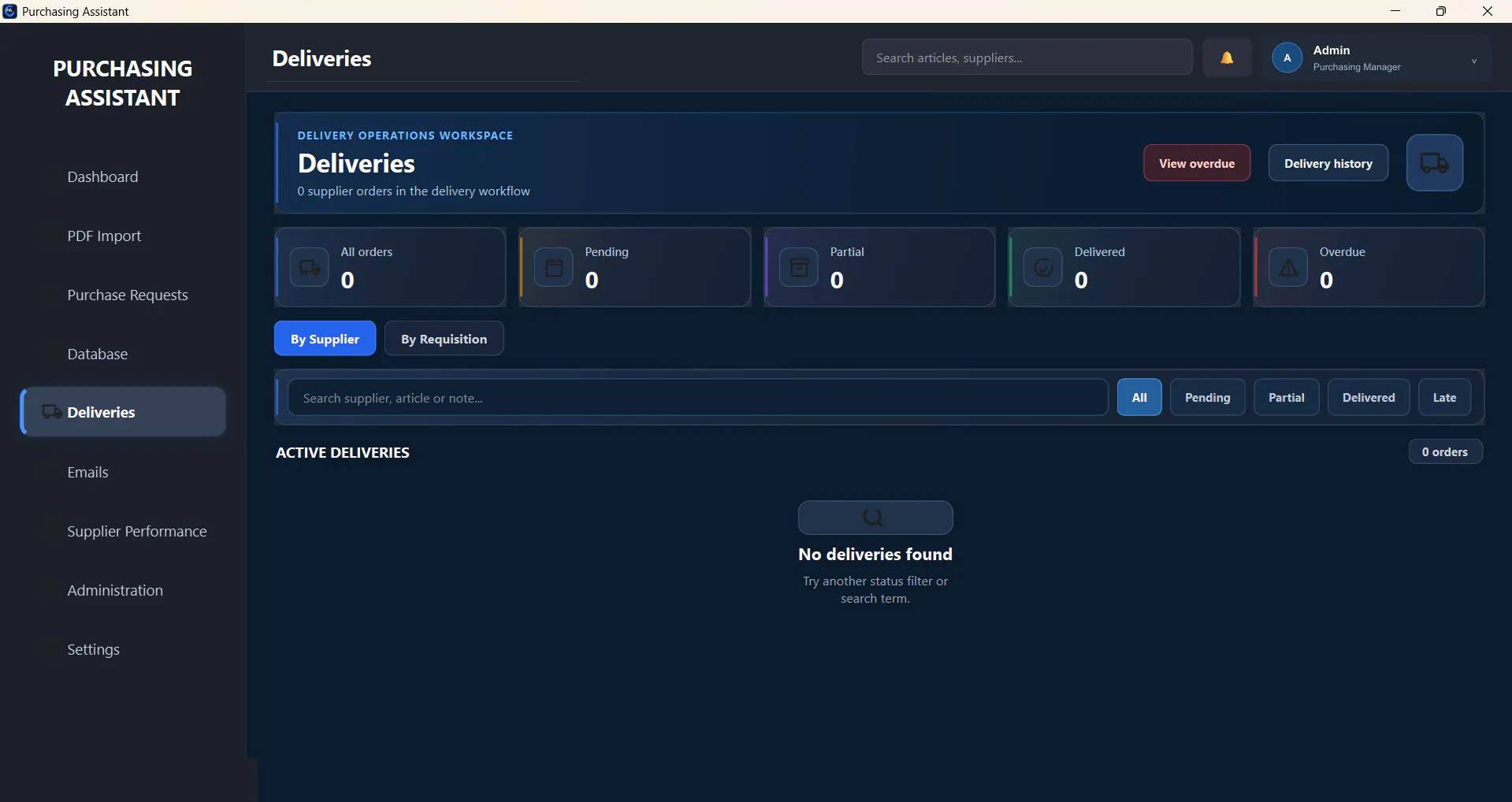Click the Delivered summary card label
This screenshot has height=802, width=1512.
[1100, 251]
